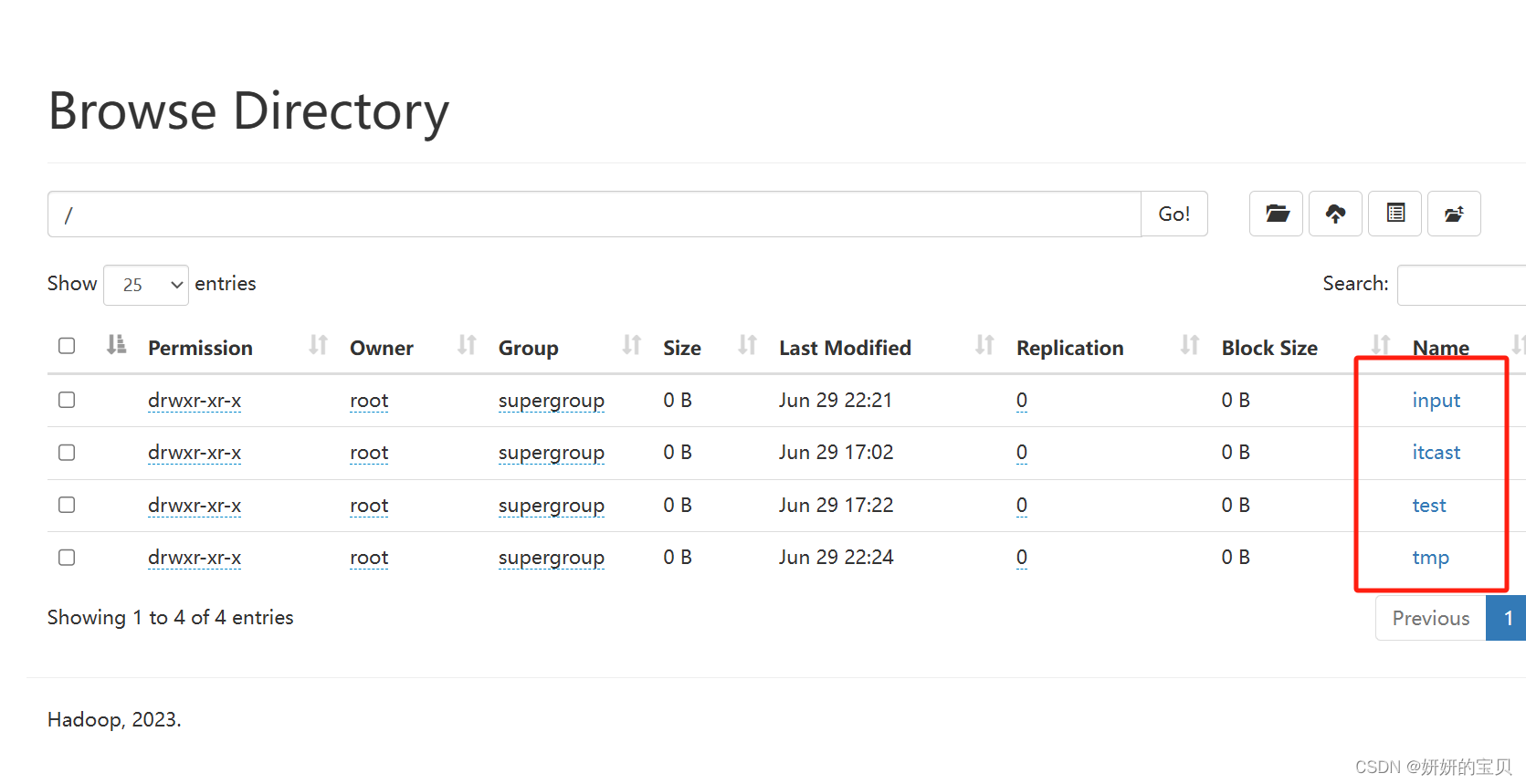
Task: Click the move to parent directory icon
Action: click(x=1454, y=214)
